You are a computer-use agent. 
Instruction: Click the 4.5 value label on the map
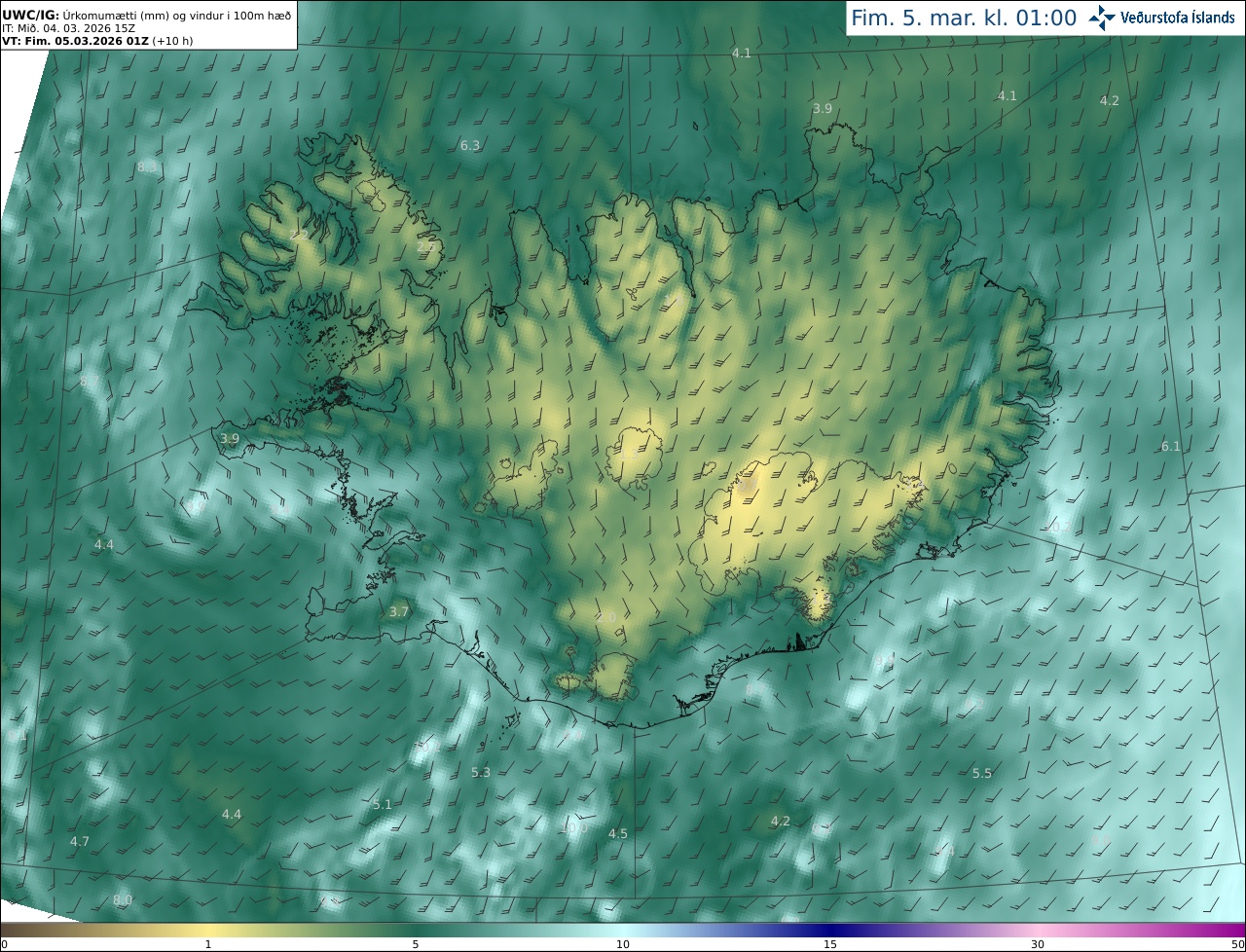618,833
